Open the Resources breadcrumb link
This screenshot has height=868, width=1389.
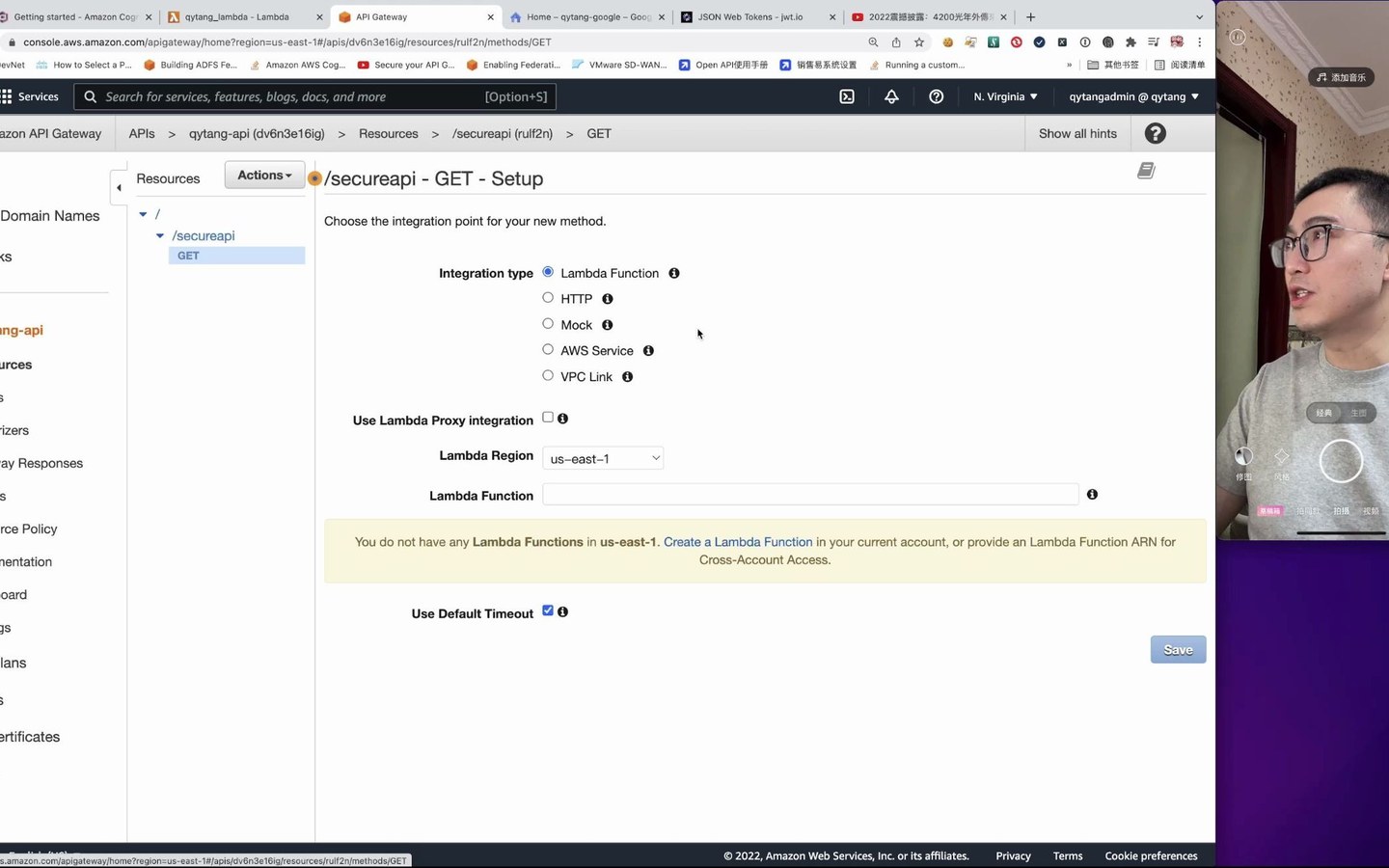[389, 134]
